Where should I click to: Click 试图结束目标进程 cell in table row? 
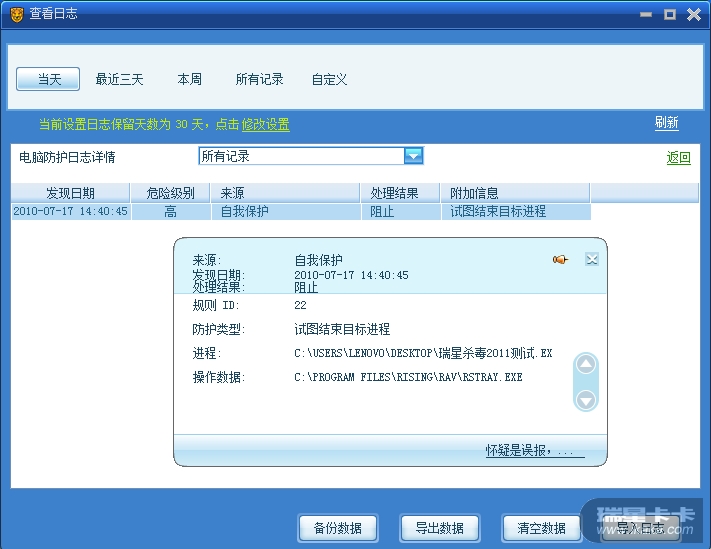coord(516,212)
